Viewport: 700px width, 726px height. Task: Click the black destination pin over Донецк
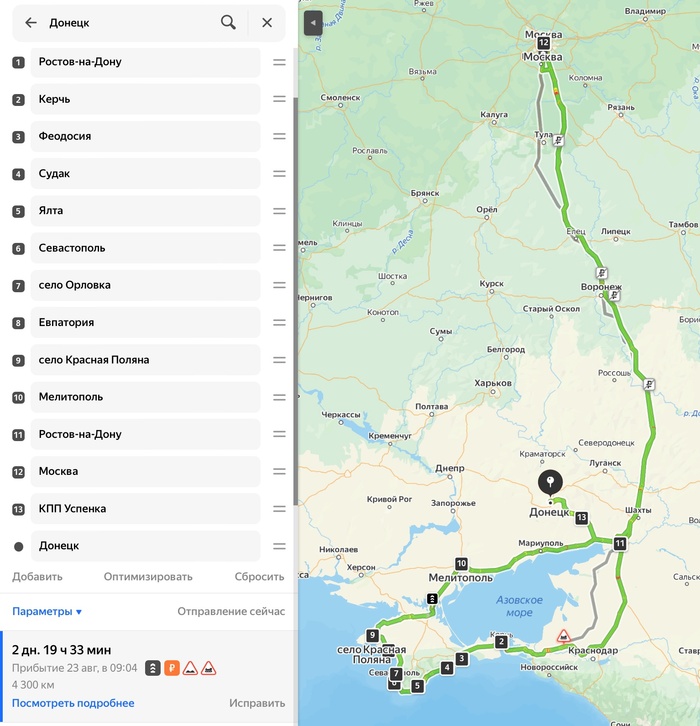click(550, 483)
